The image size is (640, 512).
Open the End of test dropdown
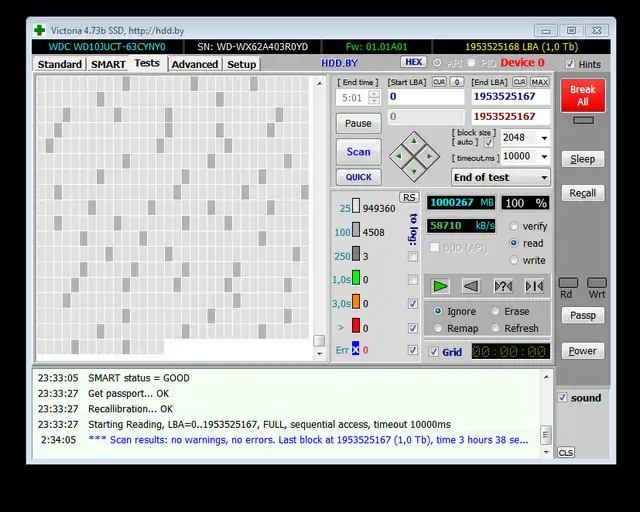[x=501, y=177]
